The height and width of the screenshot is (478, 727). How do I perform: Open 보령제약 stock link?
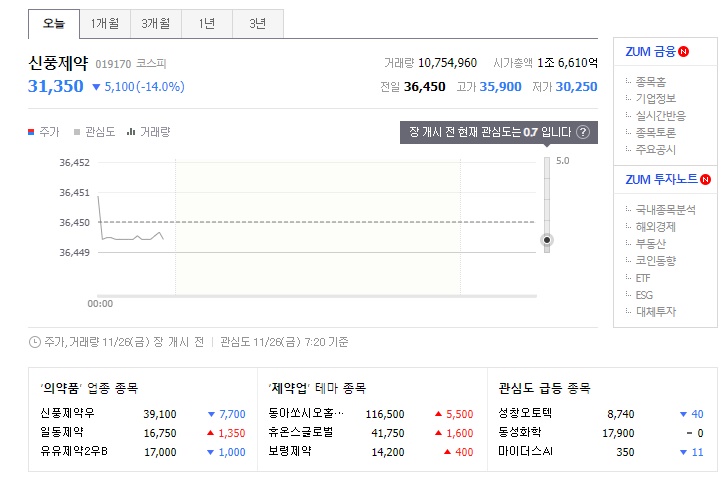coord(290,451)
